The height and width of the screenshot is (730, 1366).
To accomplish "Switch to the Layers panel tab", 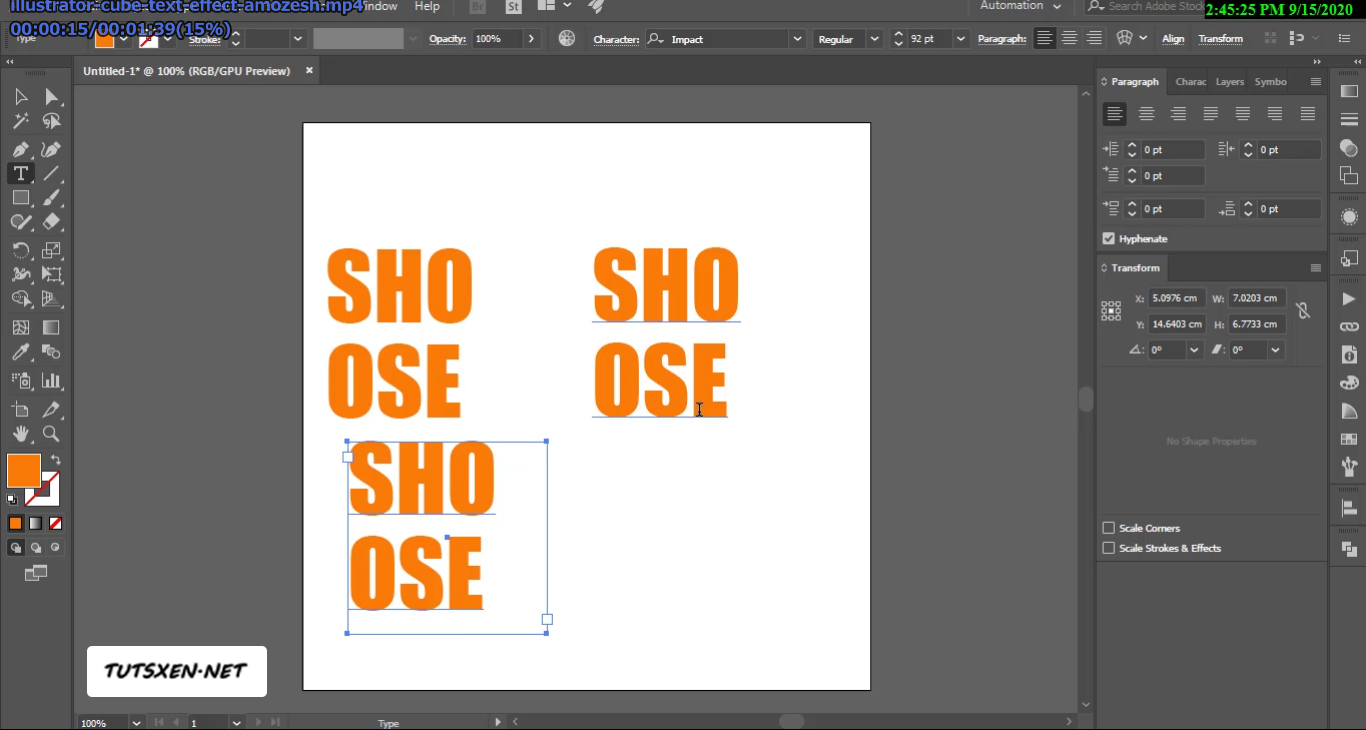I will (1230, 82).
